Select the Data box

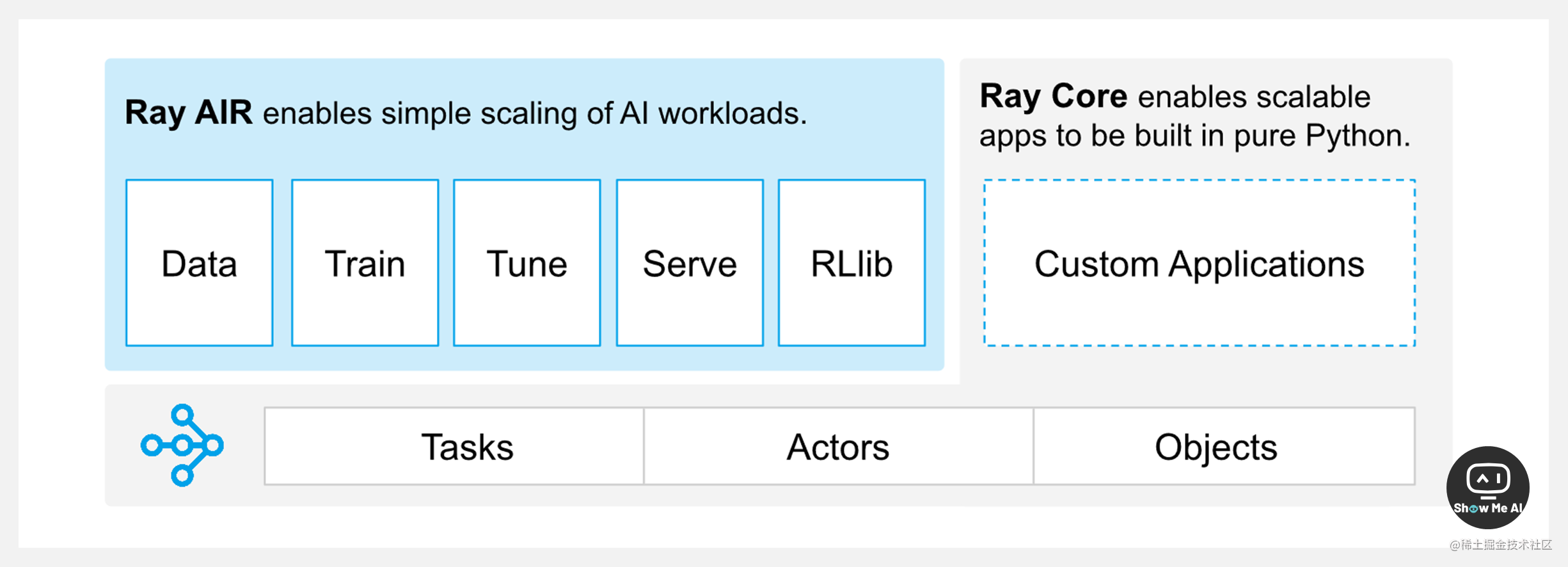(x=200, y=263)
